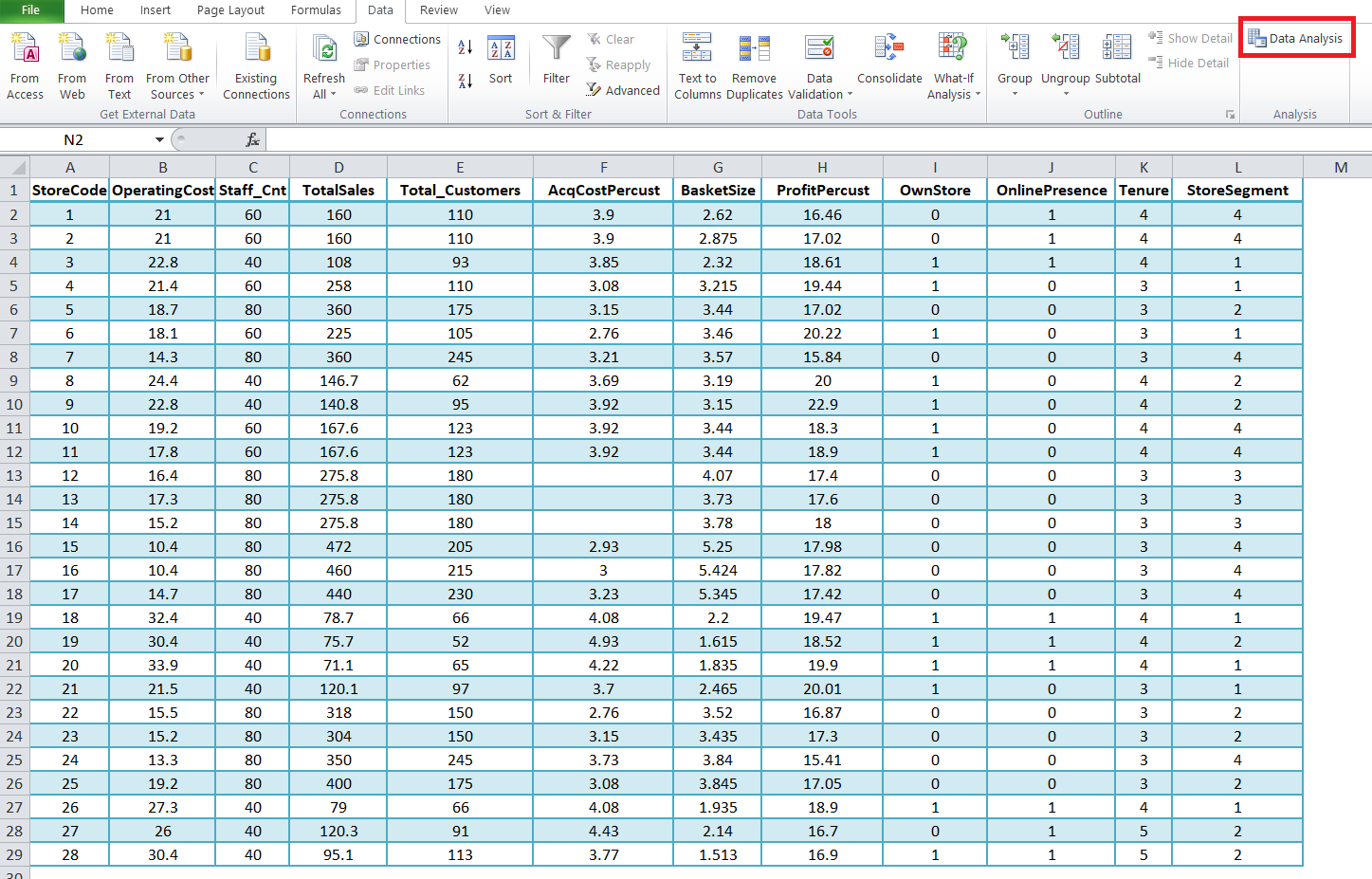Image resolution: width=1372 pixels, height=879 pixels.
Task: Click the Select All corner button
Action: tap(14, 167)
